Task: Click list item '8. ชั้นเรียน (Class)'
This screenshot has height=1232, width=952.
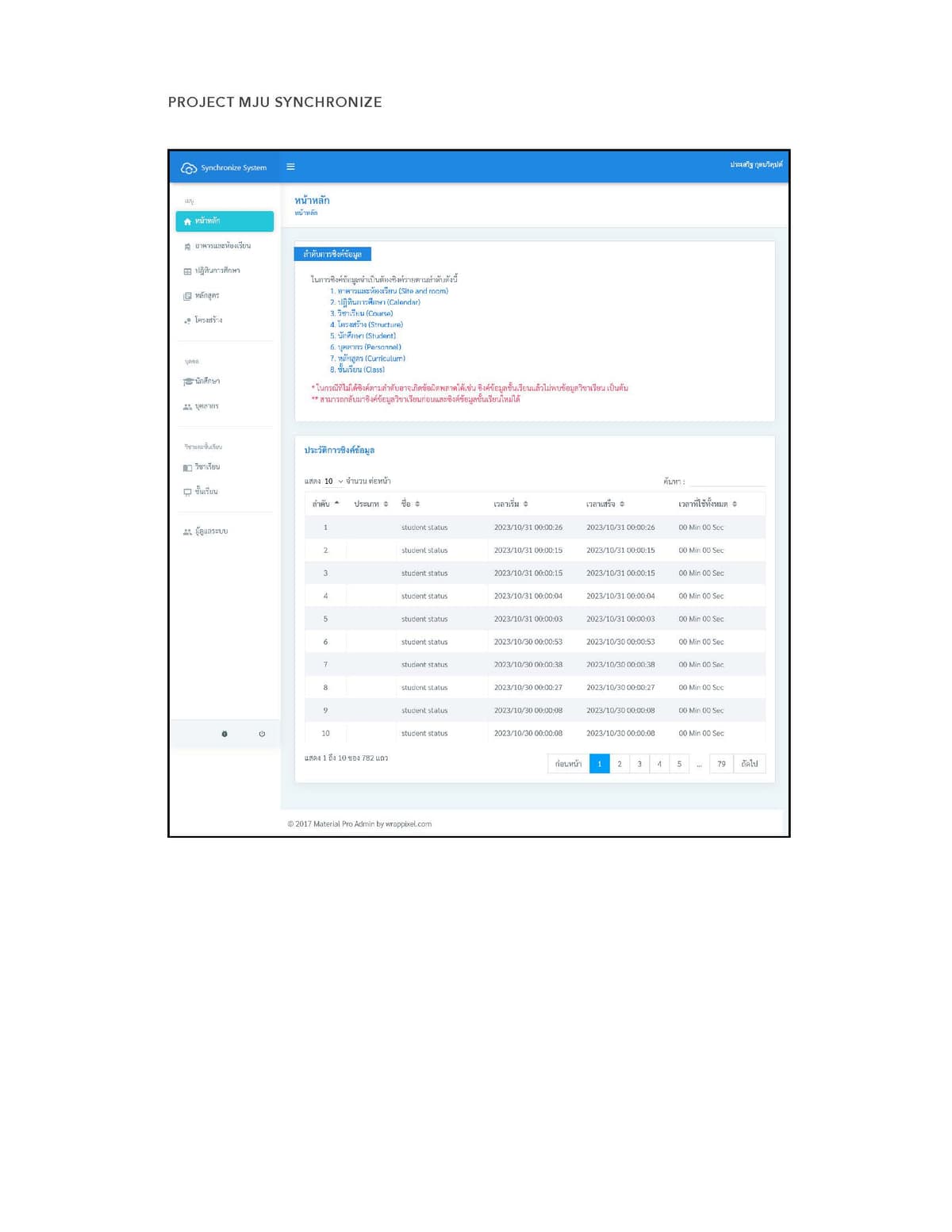Action: click(357, 370)
